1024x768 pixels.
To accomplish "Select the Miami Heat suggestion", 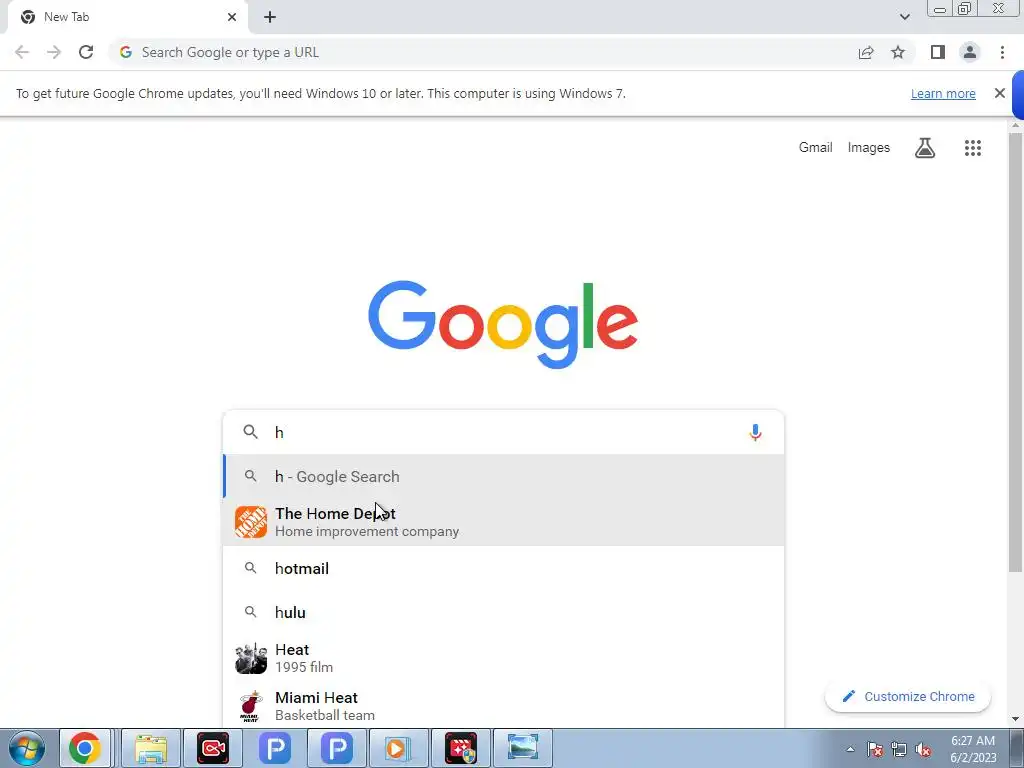I will pyautogui.click(x=504, y=706).
